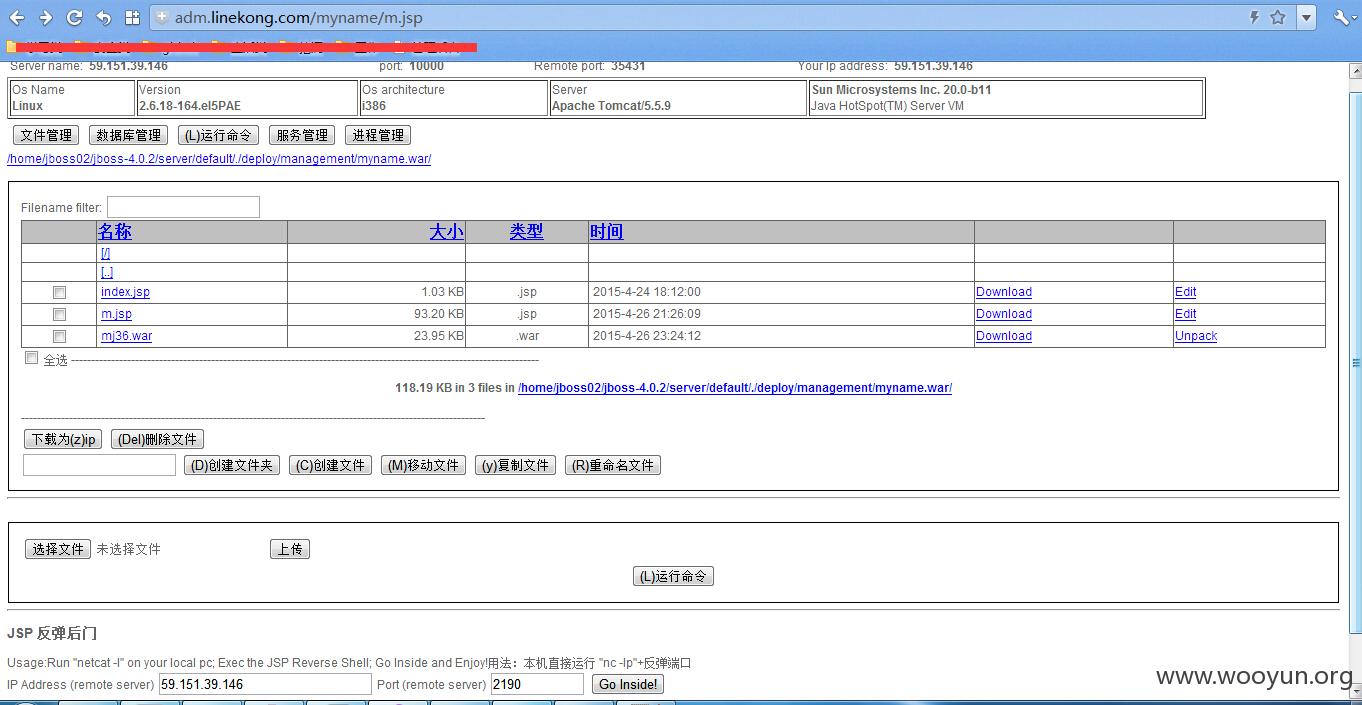Open 进程管理 process management

[x=378, y=135]
